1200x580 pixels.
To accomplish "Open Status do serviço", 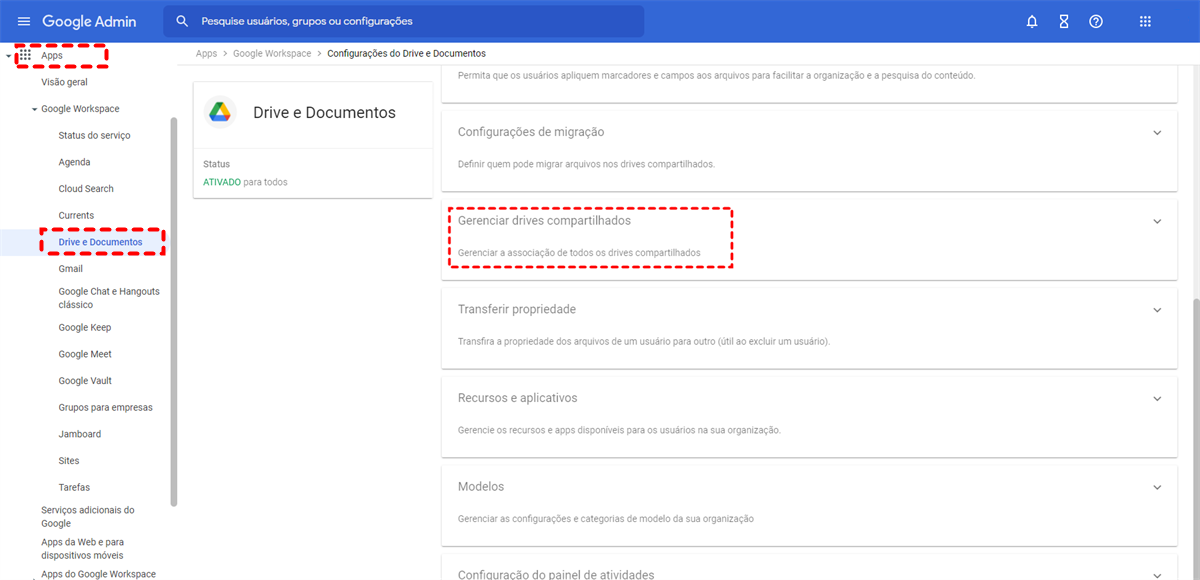I will [94, 135].
